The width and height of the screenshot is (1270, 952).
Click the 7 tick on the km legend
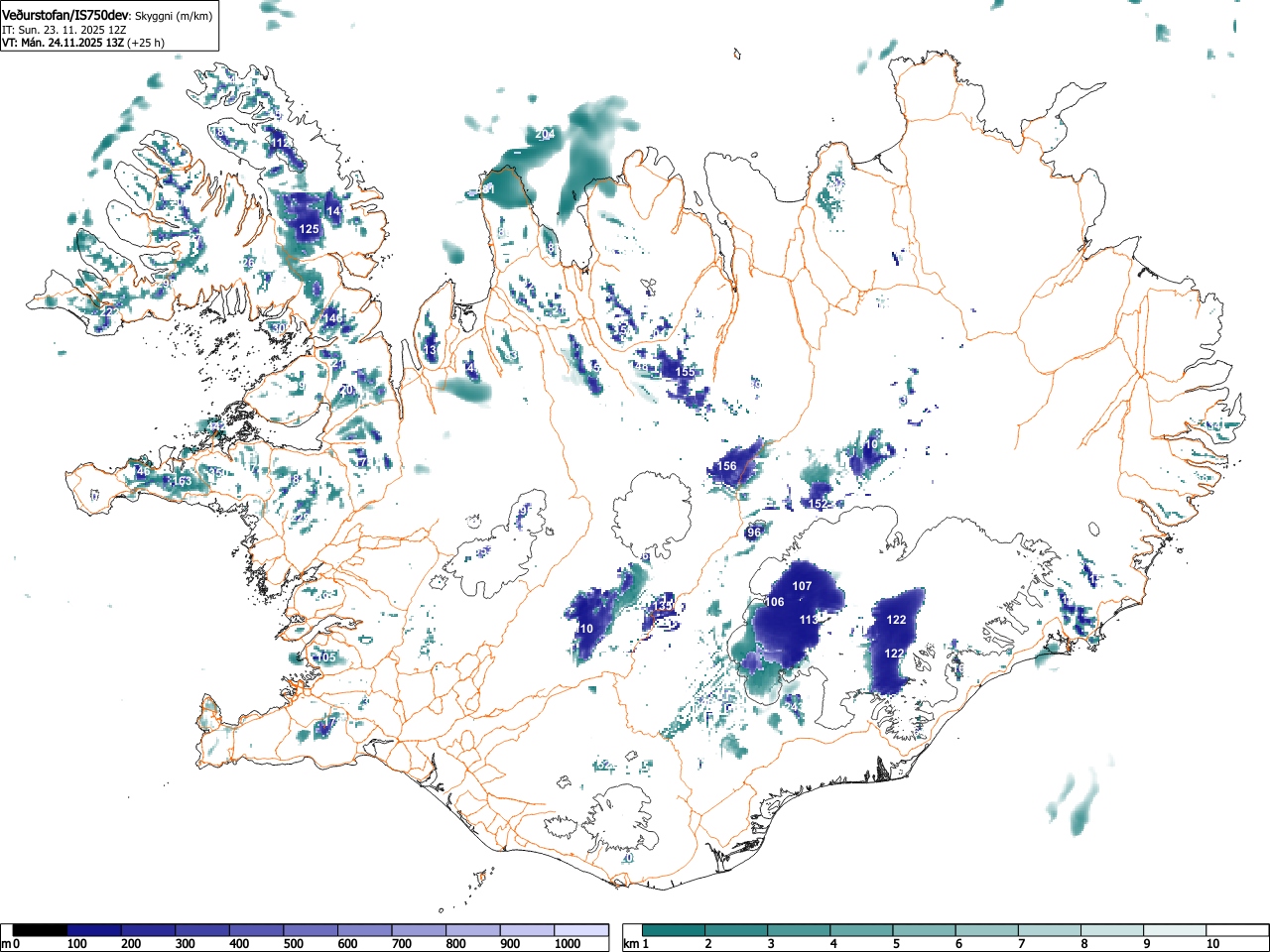coord(1022,944)
